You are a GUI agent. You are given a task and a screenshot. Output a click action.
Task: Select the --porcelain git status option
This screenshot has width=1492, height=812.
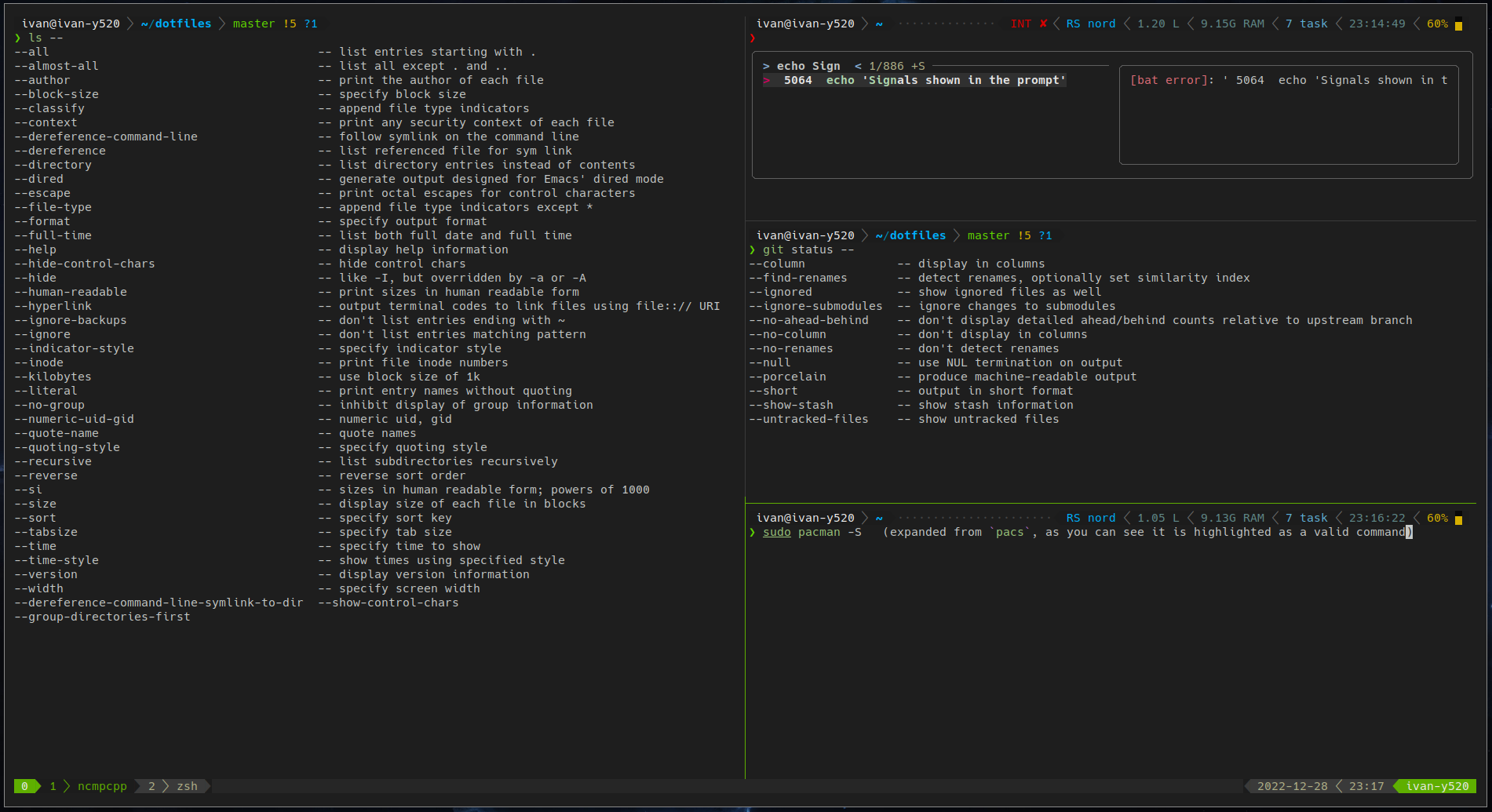(788, 377)
